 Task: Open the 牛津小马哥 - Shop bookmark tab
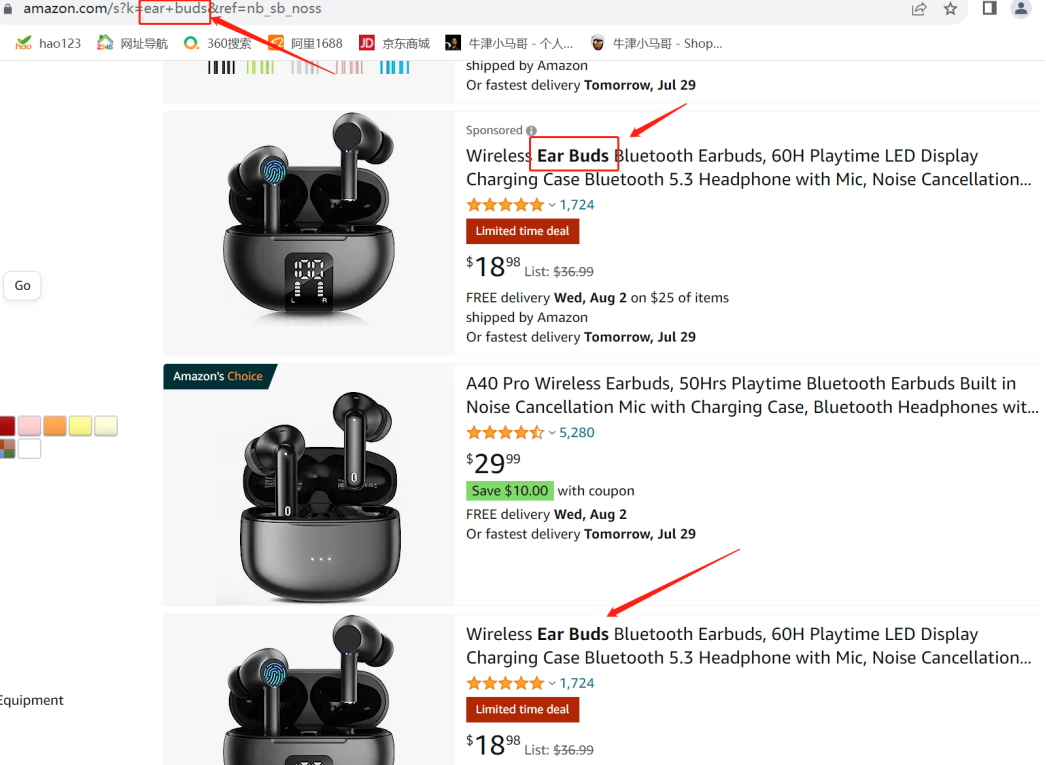click(x=656, y=43)
